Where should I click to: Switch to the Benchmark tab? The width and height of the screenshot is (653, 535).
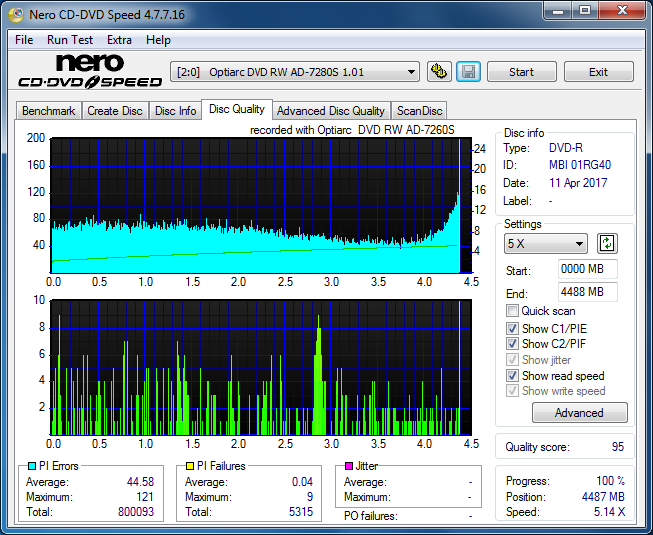(x=48, y=111)
